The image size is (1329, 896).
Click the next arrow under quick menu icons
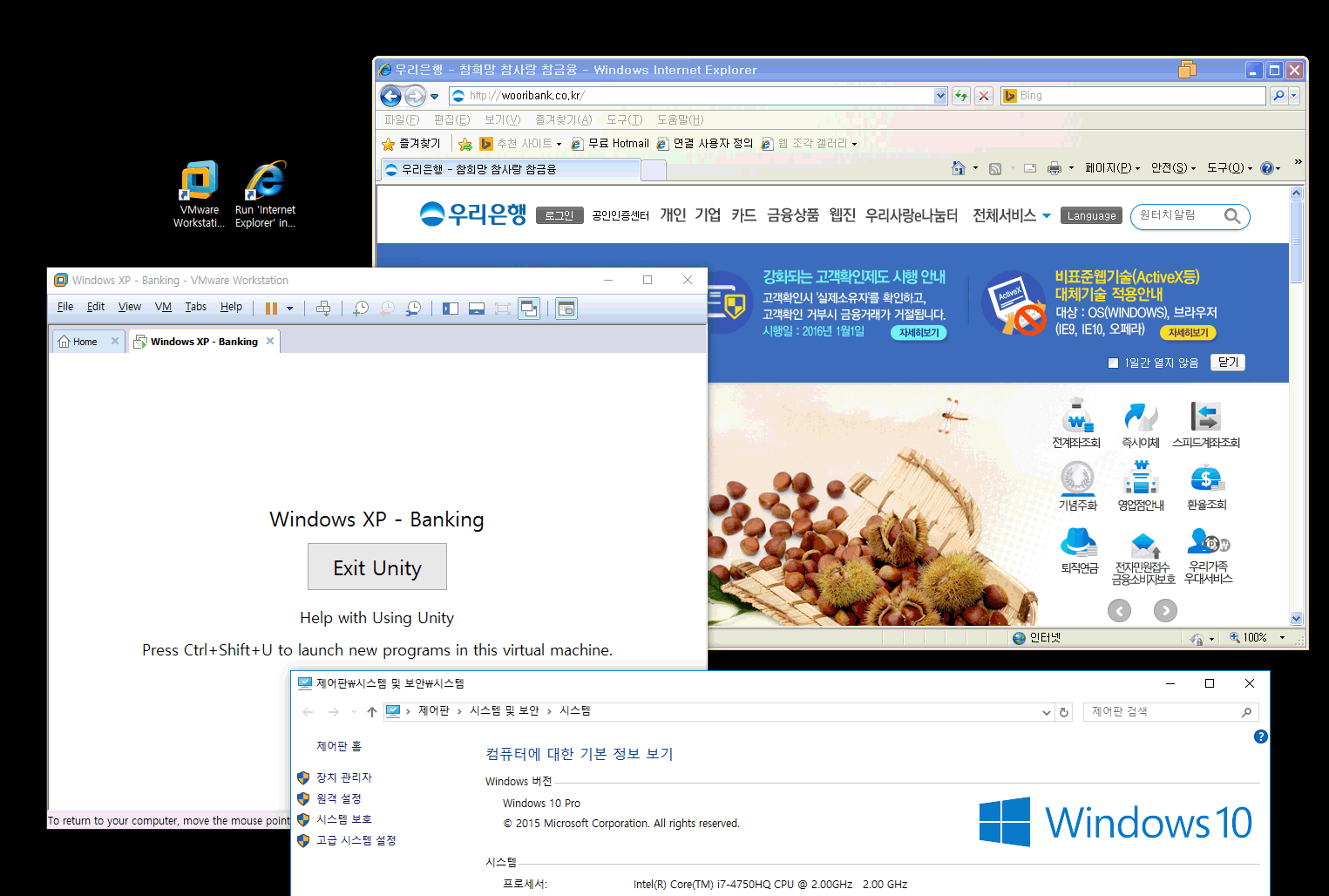click(x=1165, y=611)
